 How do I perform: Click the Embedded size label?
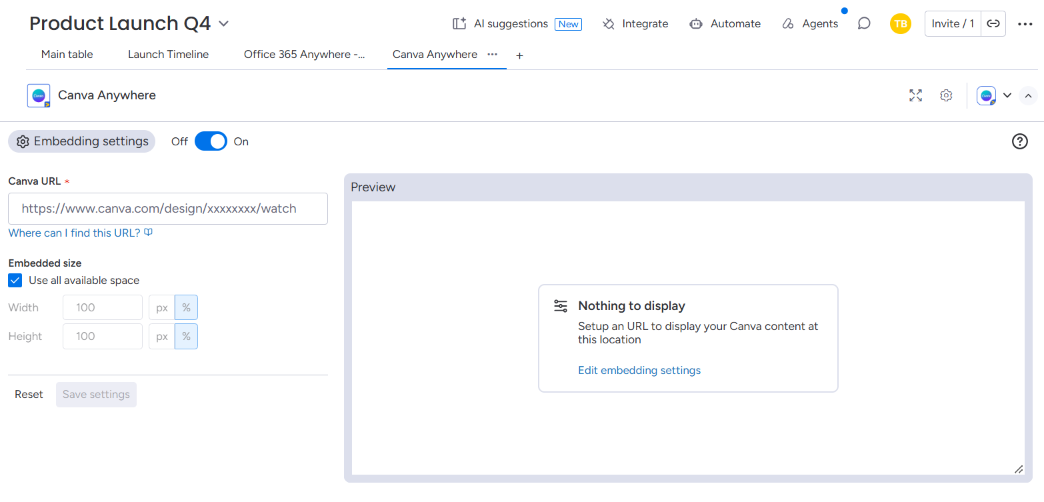(45, 263)
